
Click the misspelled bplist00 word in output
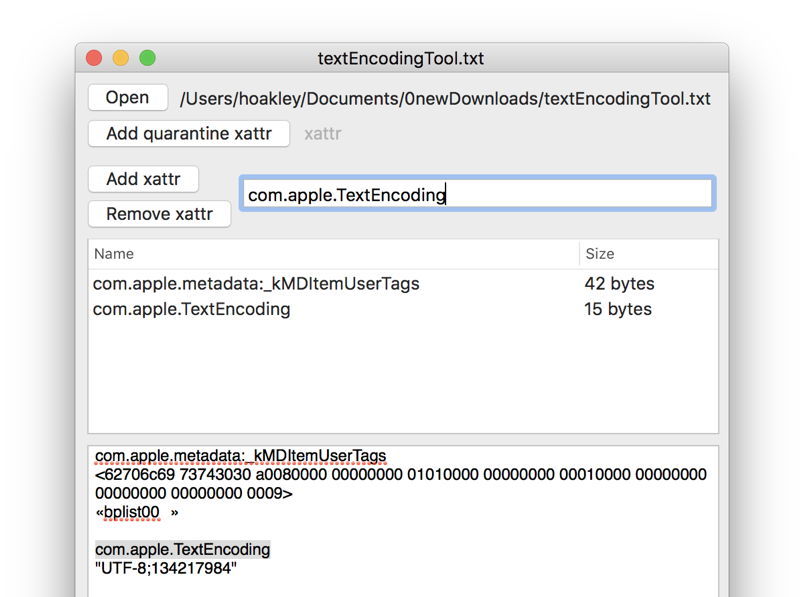coord(131,513)
